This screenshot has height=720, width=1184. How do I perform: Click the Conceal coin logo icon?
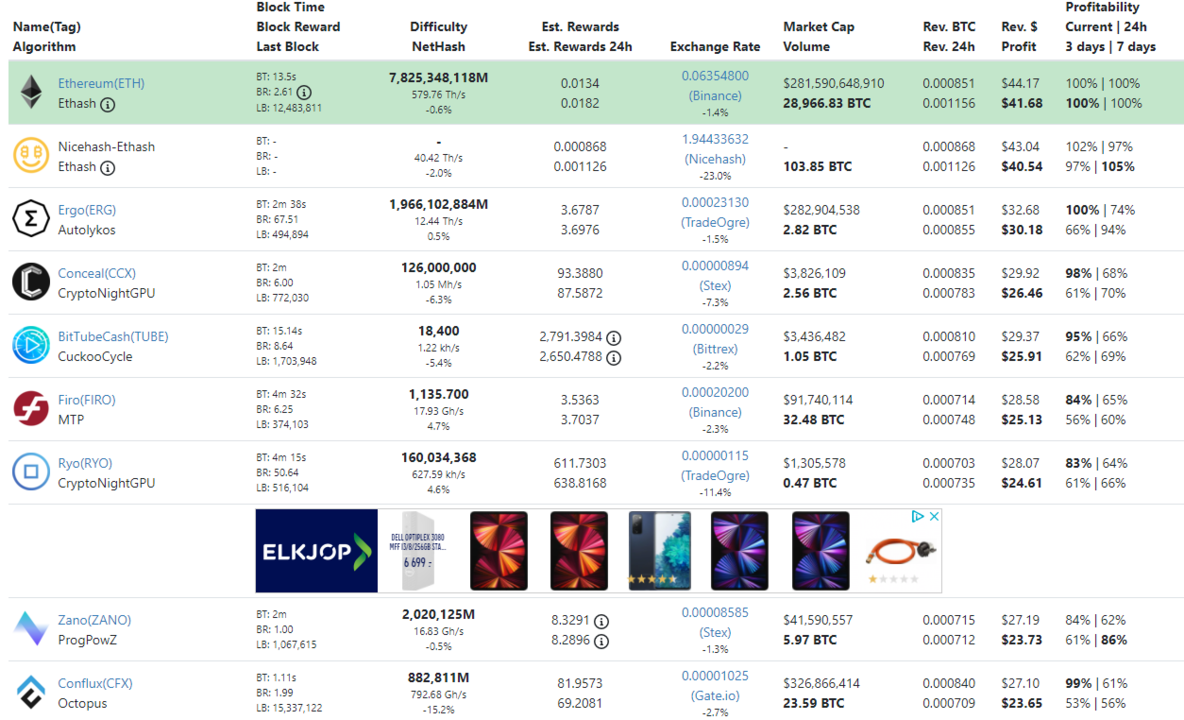[31, 282]
